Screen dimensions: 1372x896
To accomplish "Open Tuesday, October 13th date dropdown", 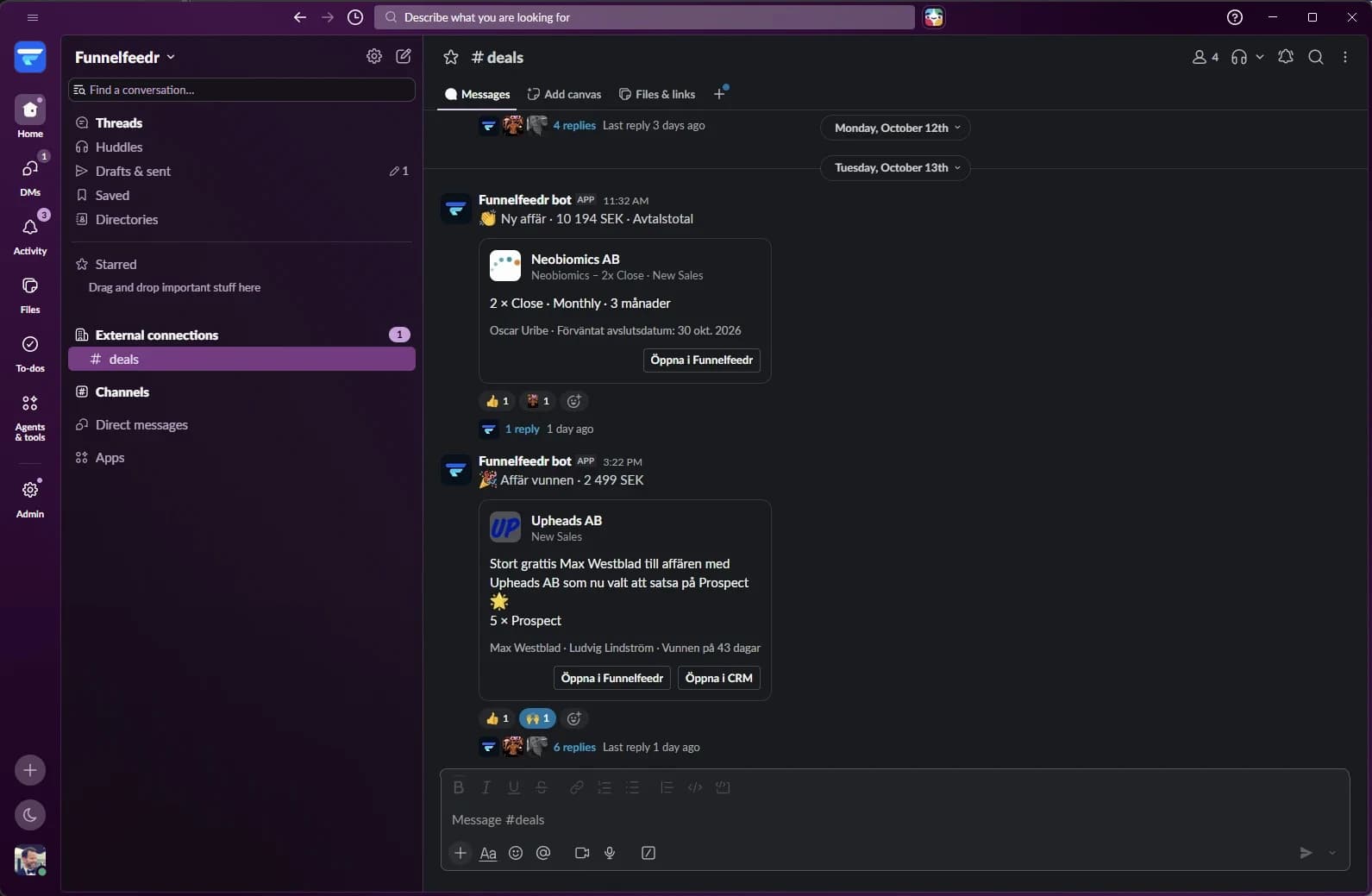I will click(895, 167).
